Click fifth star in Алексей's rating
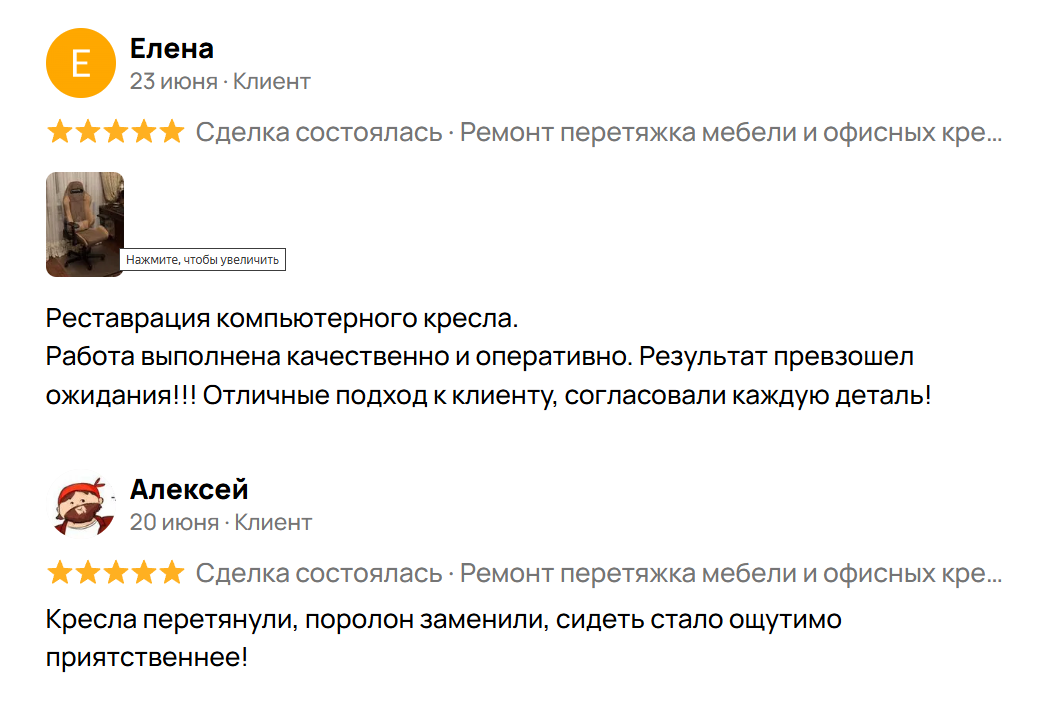Screen dimensions: 1051x718 pyautogui.click(x=172, y=572)
